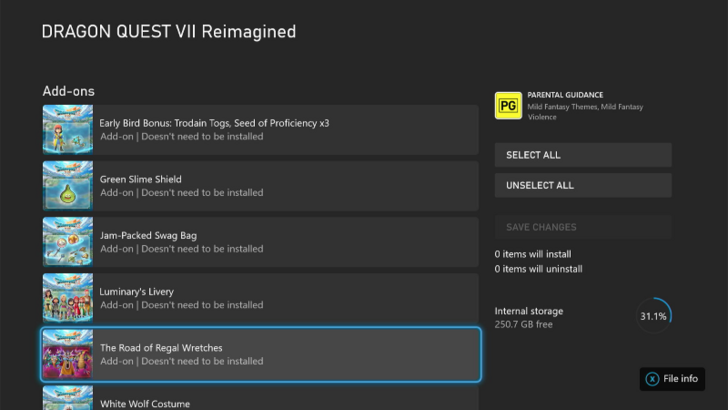Choose the Green Slime Shield add-on
Image resolution: width=728 pixels, height=410 pixels.
(x=285, y=186)
